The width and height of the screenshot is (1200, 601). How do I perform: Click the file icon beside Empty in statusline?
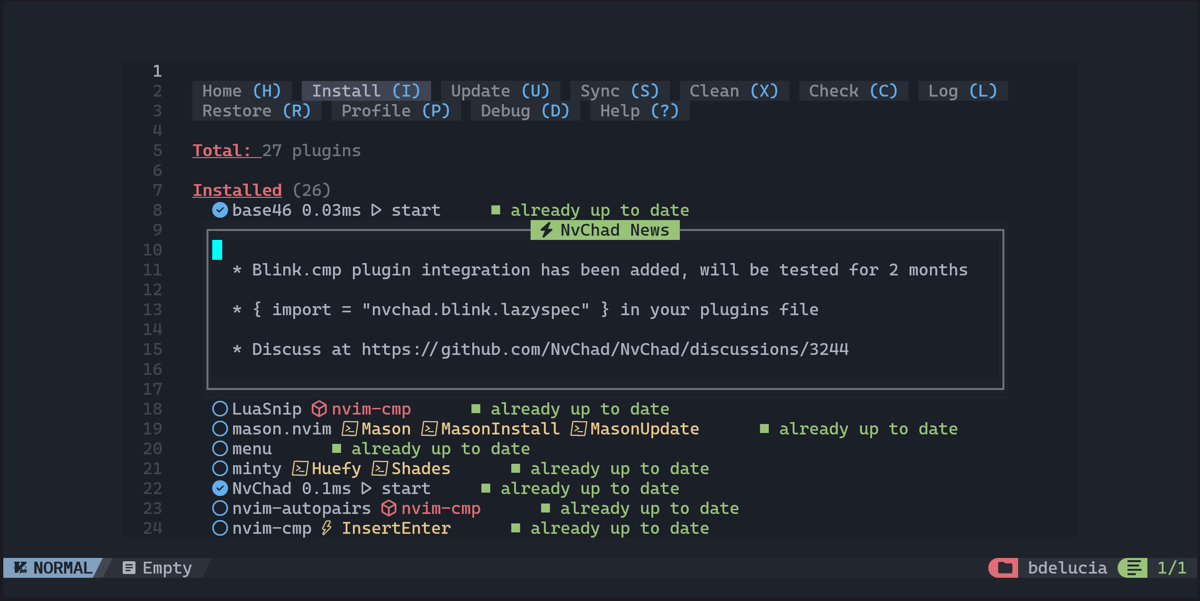pos(129,568)
